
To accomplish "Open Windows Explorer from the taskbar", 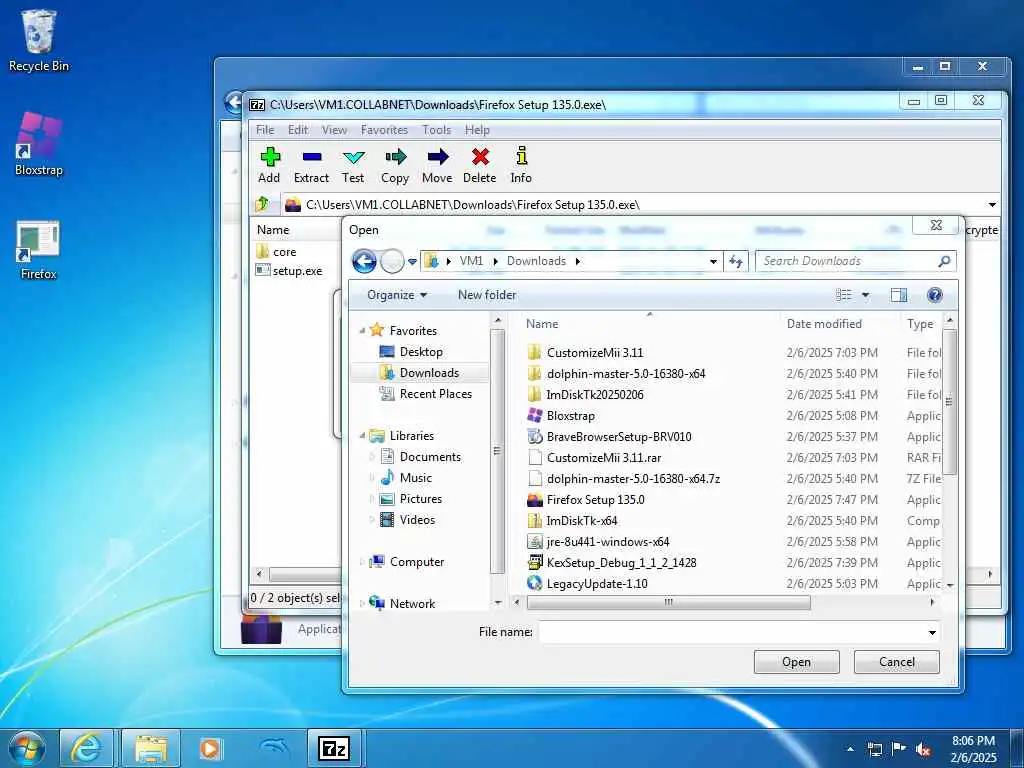I will (x=151, y=748).
